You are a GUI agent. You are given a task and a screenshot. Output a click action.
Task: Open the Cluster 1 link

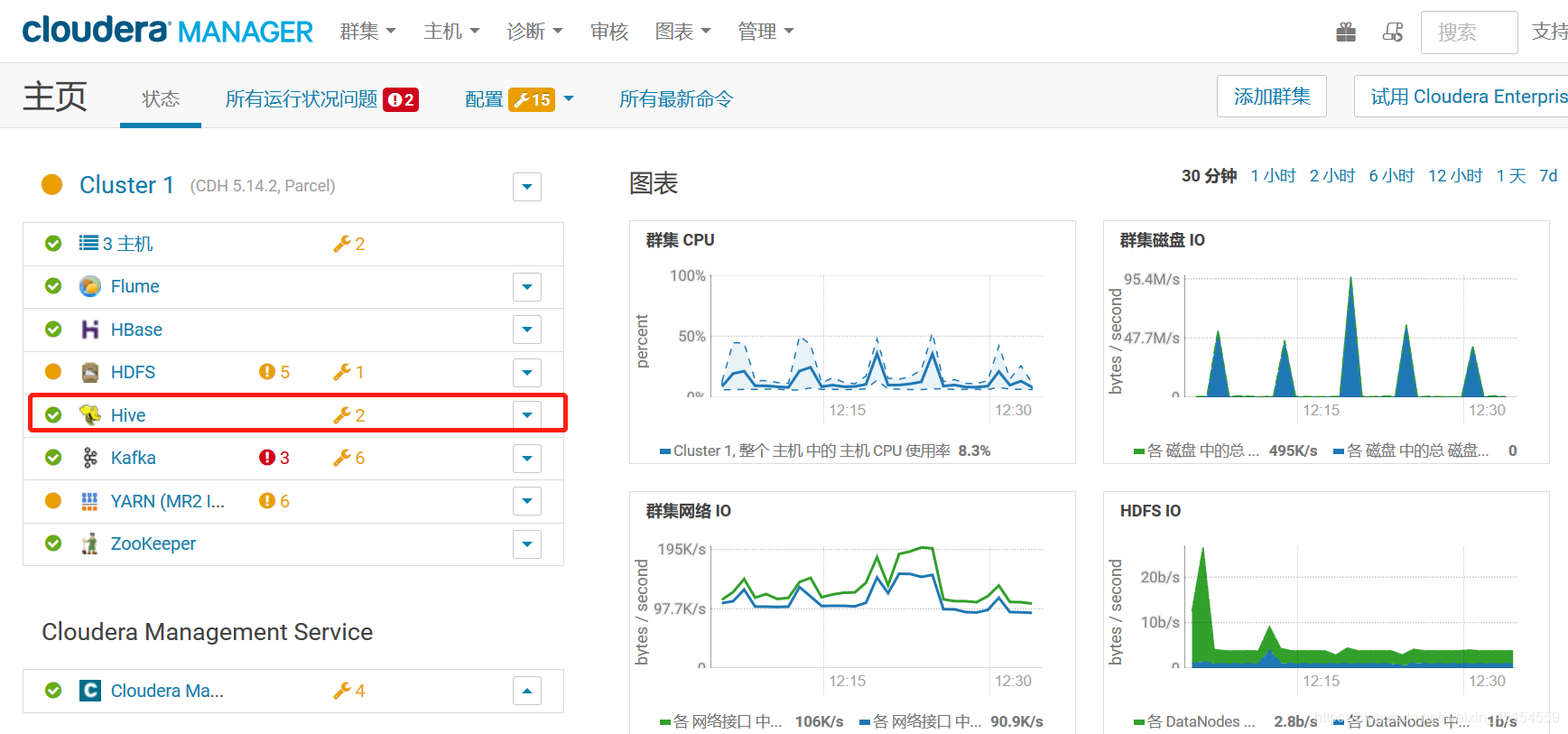(x=126, y=185)
